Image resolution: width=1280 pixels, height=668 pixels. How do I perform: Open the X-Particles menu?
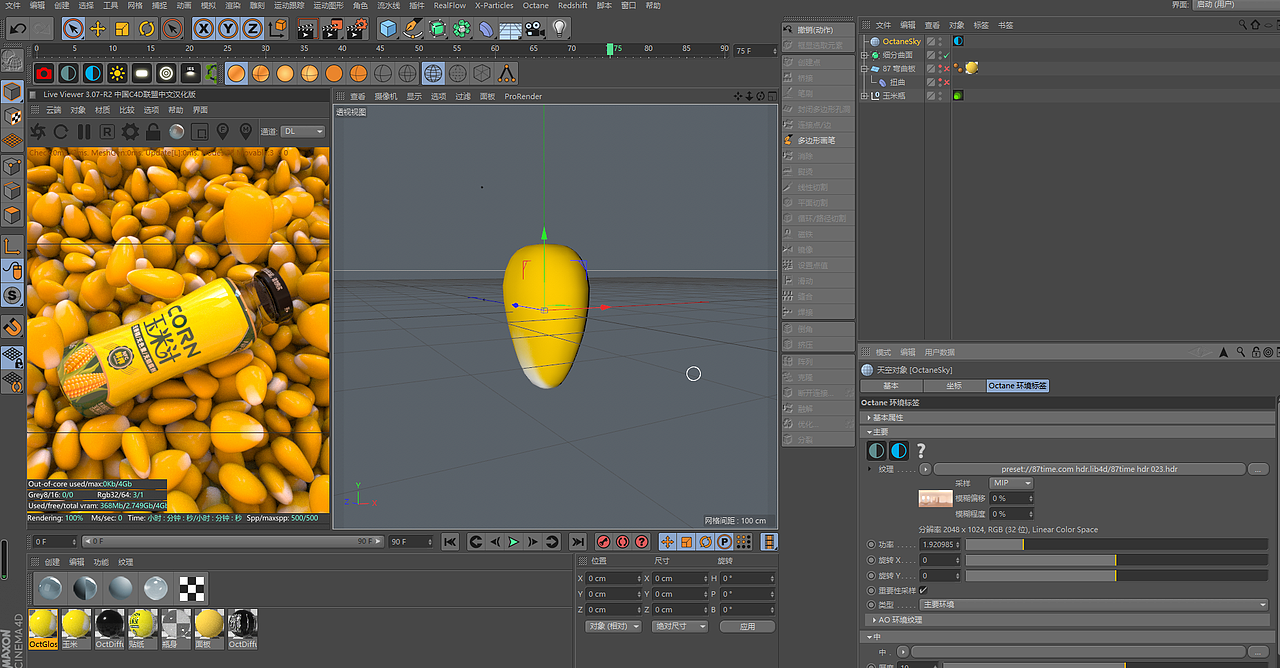tap(494, 5)
